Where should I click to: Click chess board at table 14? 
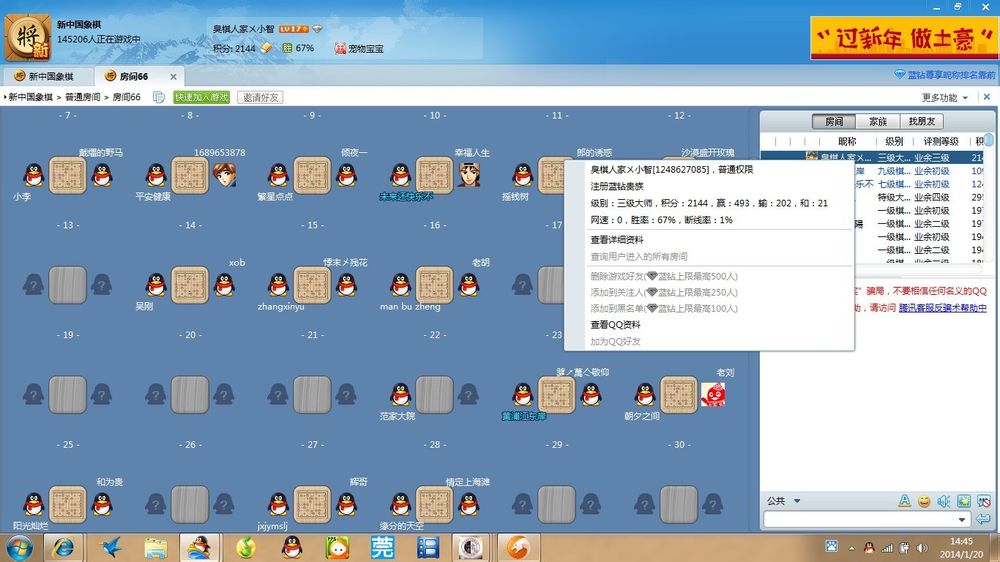[x=190, y=285]
